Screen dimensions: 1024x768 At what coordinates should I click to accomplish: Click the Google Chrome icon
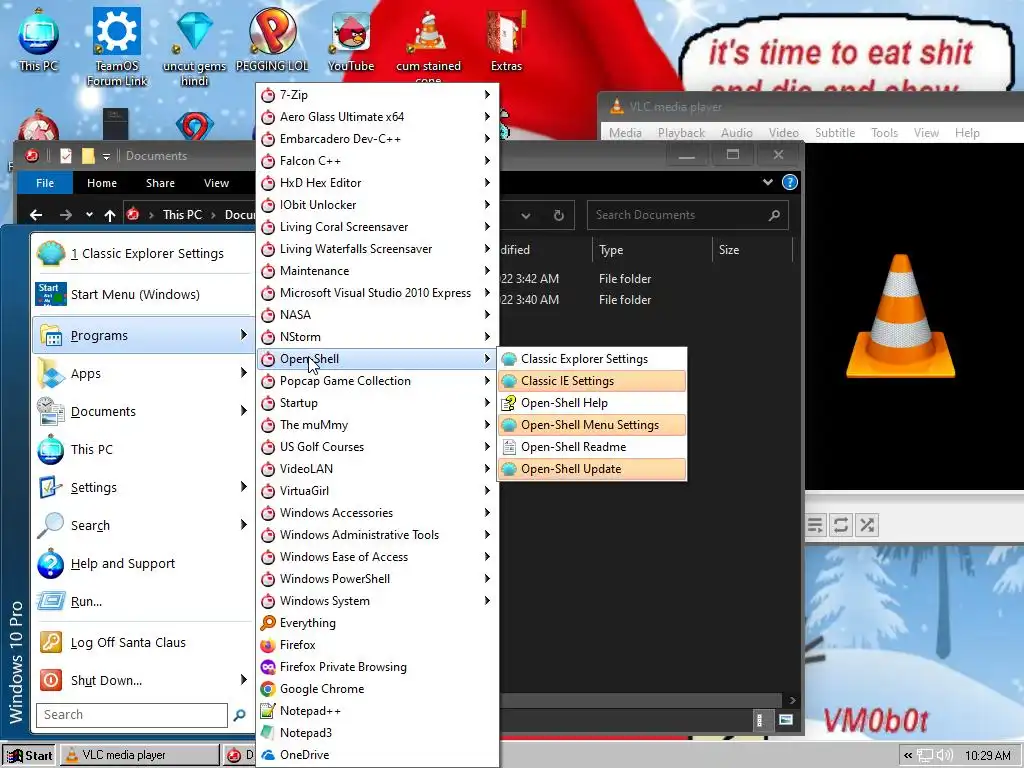(268, 689)
